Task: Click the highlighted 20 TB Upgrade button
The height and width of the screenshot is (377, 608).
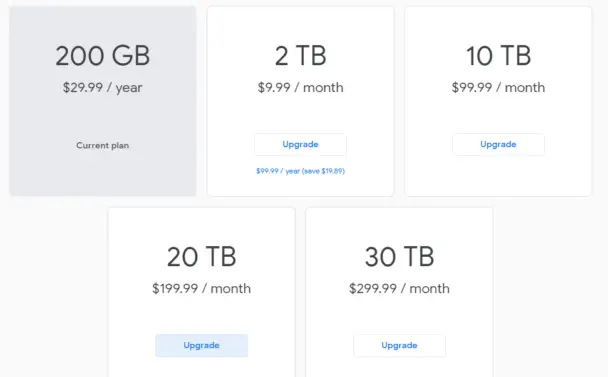Action: pos(202,345)
